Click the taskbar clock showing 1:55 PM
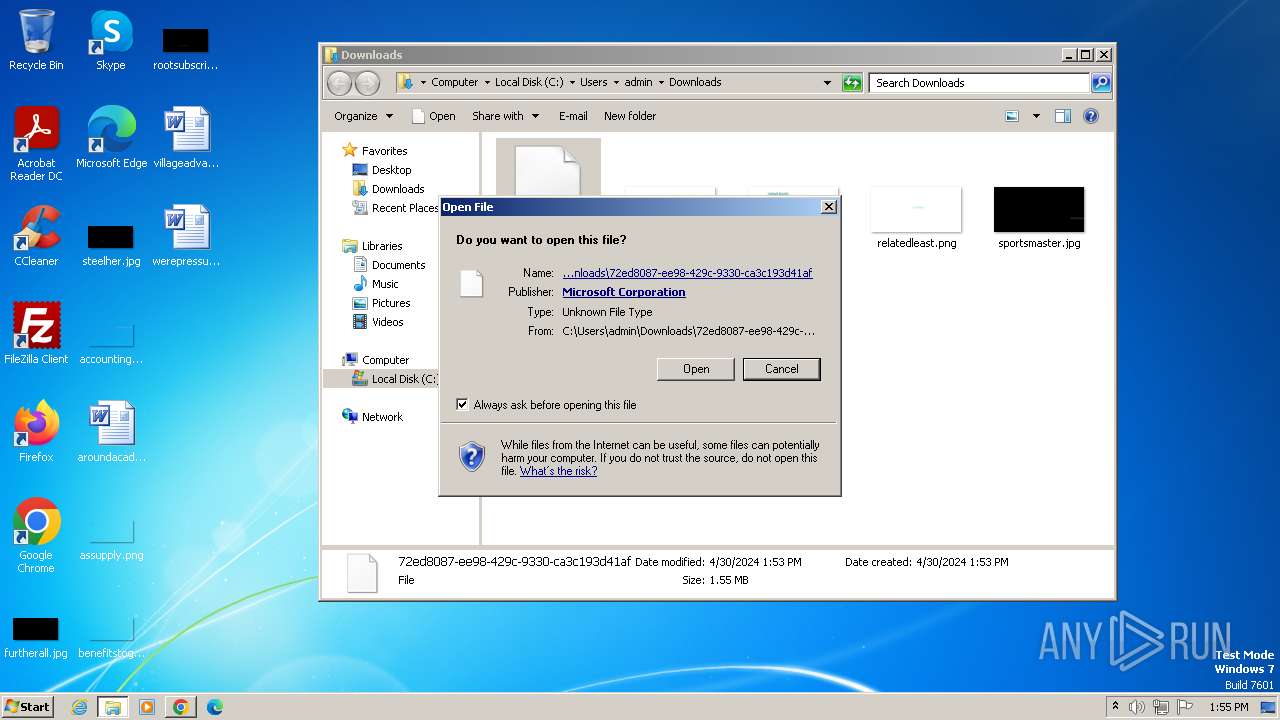This screenshot has width=1280, height=720. (1228, 707)
